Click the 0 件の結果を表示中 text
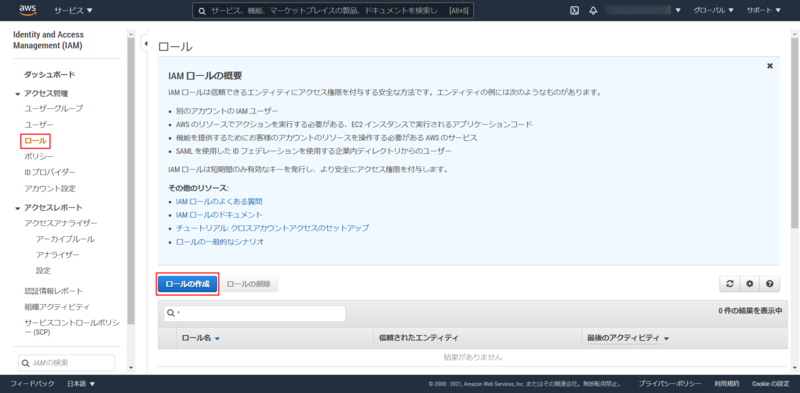The height and width of the screenshot is (393, 800). pos(750,310)
